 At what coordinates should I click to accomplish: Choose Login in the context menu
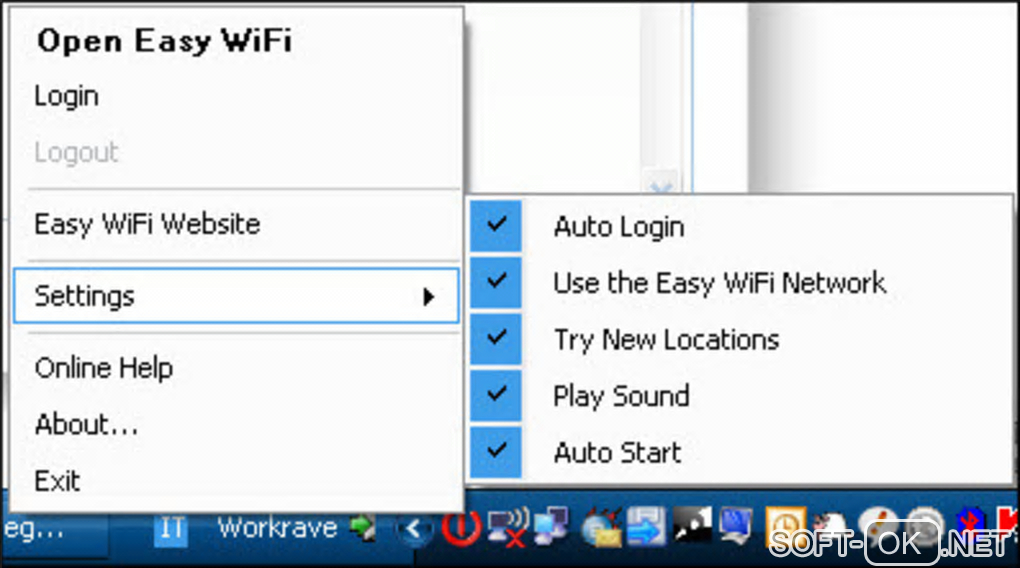[66, 96]
